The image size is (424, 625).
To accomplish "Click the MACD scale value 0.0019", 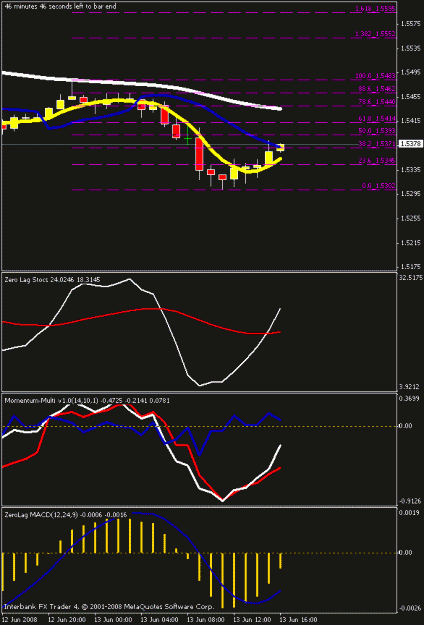I will point(409,513).
